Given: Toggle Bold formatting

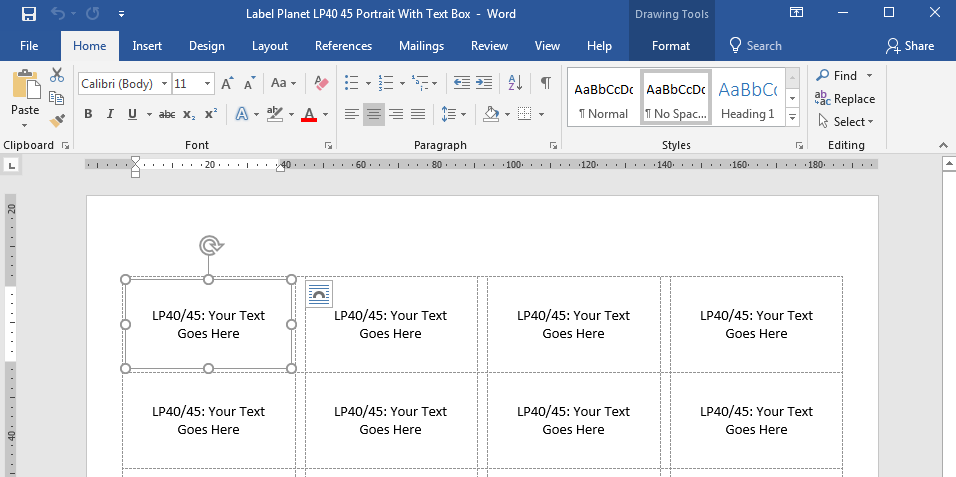Looking at the screenshot, I should (88, 115).
